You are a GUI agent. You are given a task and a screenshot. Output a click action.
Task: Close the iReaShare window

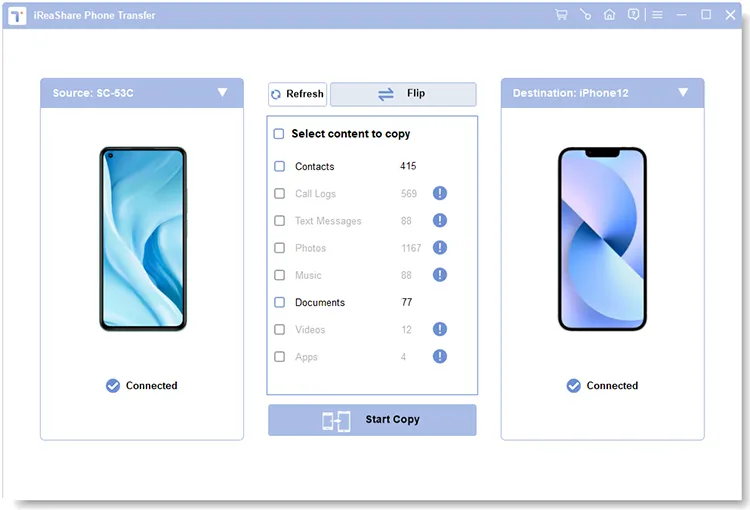click(730, 15)
